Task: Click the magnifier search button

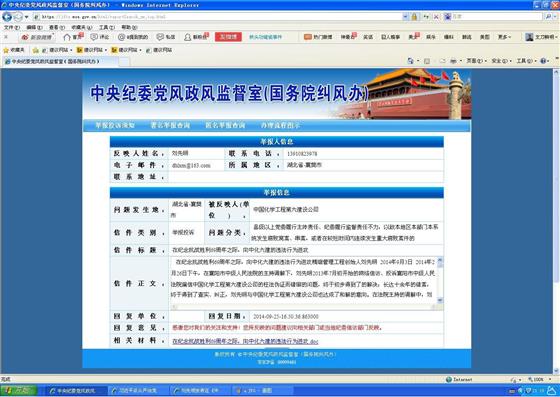Action: (x=548, y=16)
